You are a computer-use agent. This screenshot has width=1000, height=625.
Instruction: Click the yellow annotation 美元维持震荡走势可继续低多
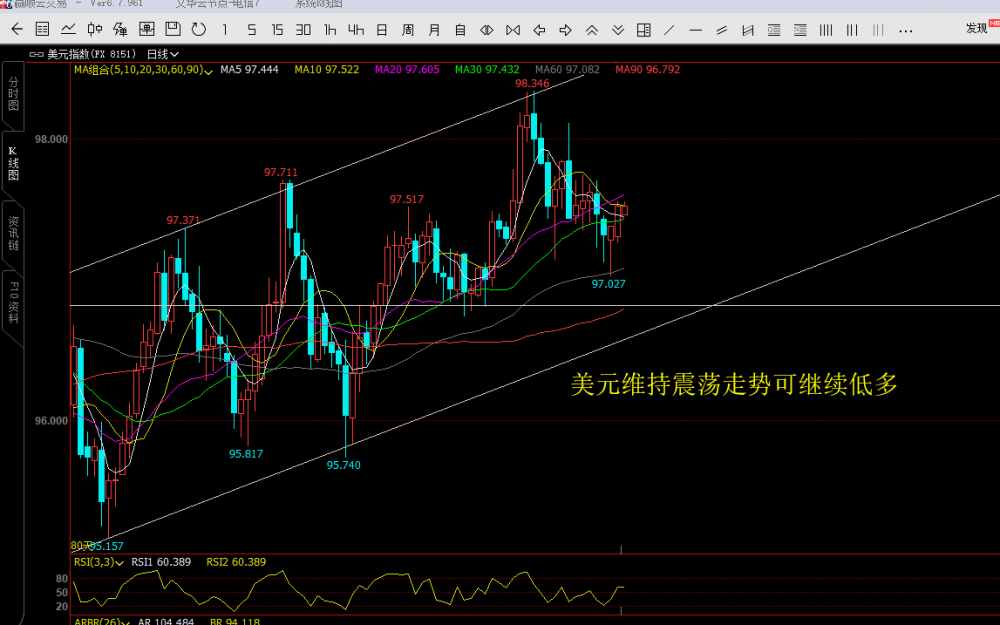(x=734, y=385)
